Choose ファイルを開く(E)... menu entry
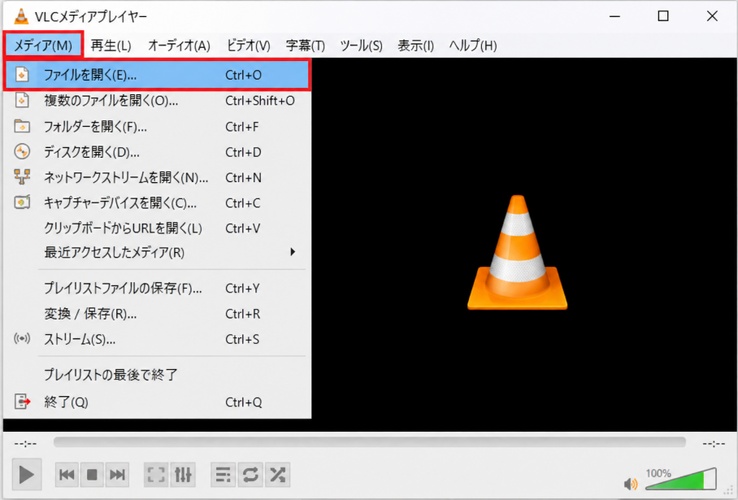This screenshot has width=738, height=500. 157,75
